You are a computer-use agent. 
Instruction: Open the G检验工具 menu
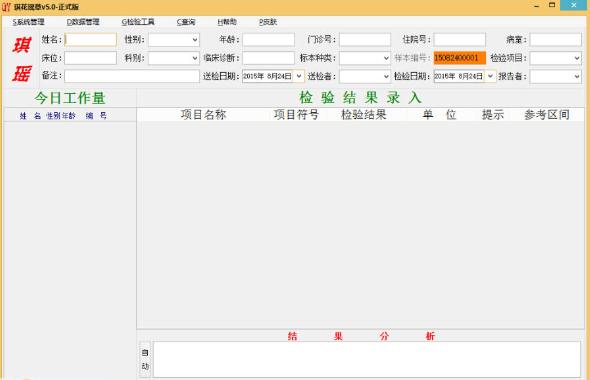click(x=138, y=22)
